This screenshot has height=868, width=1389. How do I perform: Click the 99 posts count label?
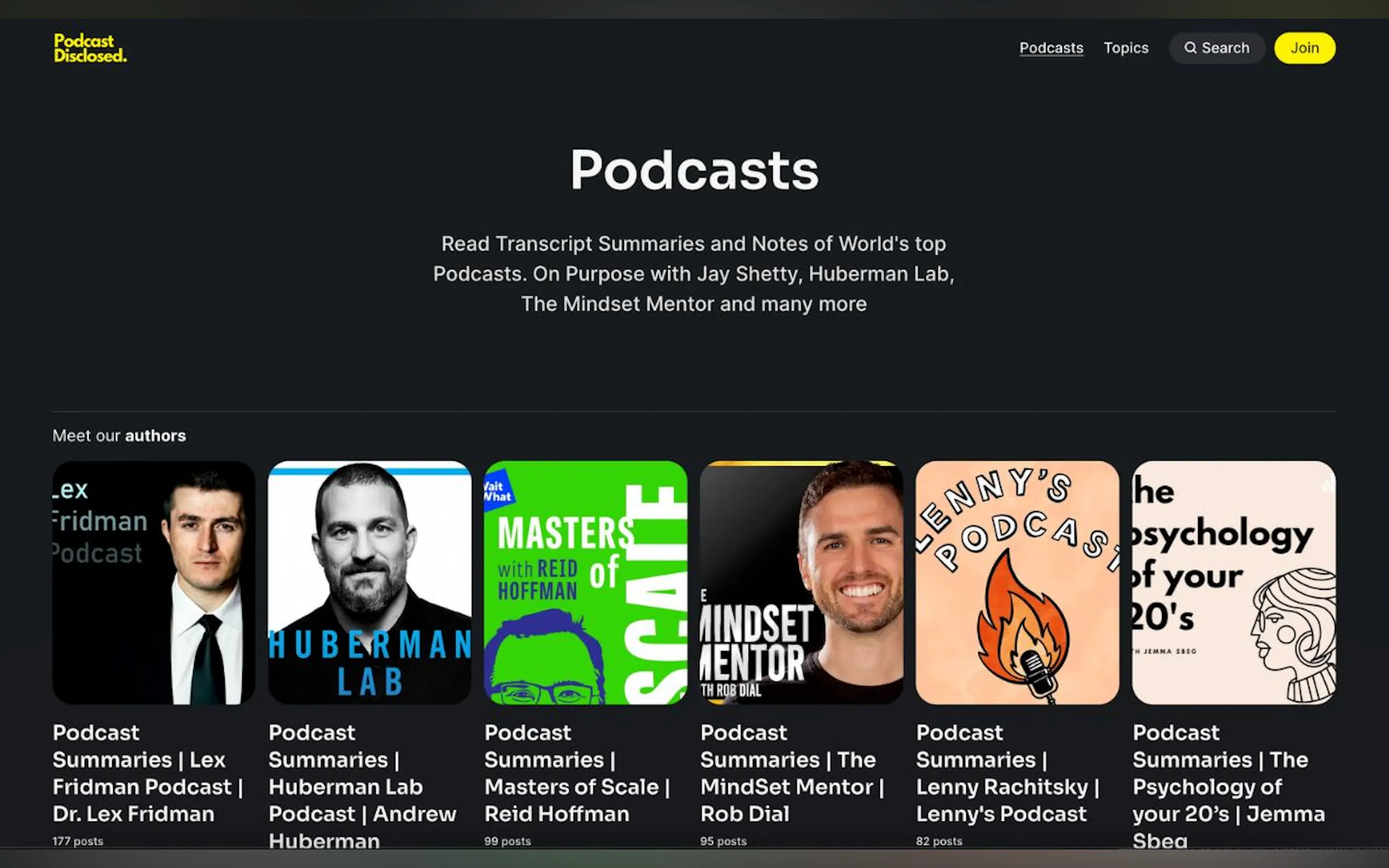pyautogui.click(x=507, y=841)
